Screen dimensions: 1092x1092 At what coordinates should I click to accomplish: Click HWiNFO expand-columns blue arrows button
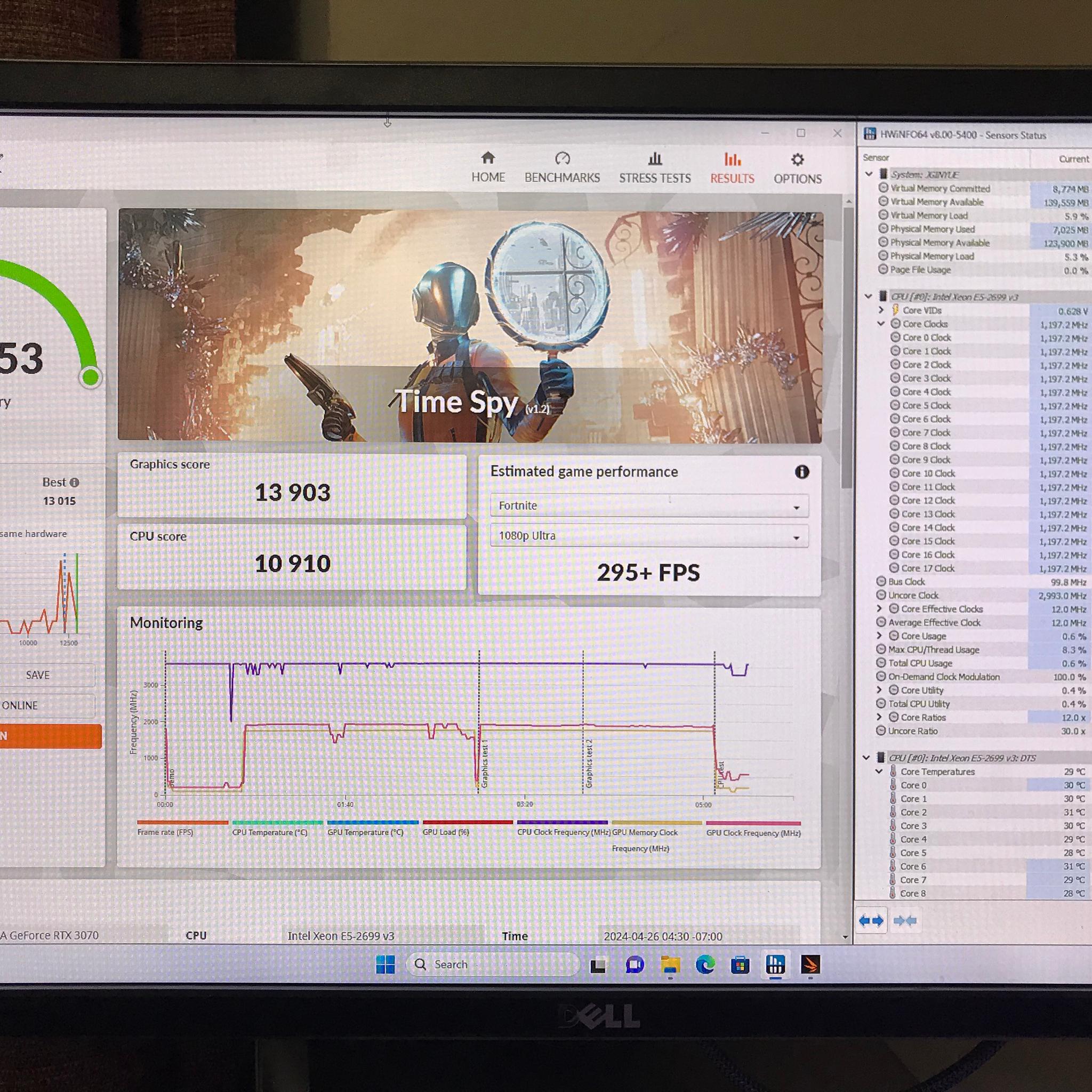pyautogui.click(x=871, y=921)
